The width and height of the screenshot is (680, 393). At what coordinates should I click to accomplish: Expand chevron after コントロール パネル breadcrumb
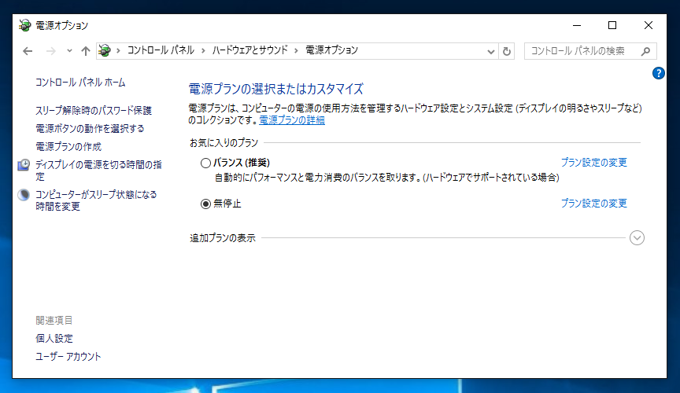203,51
